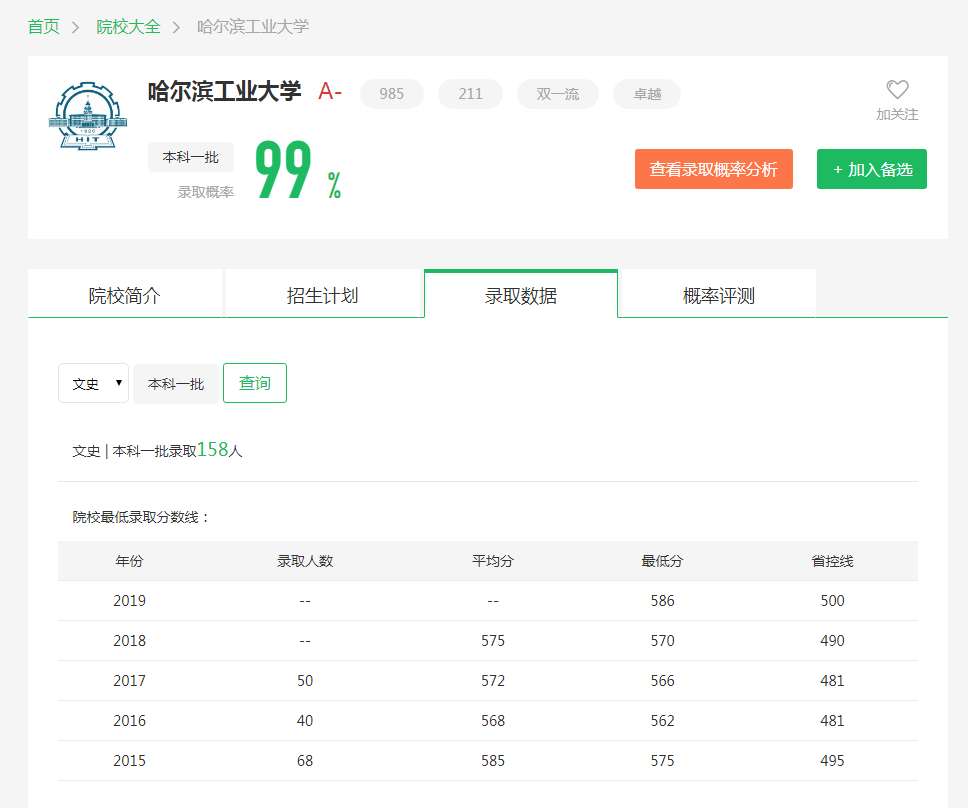
Task: Open the 文史 subject dropdown
Action: [93, 383]
